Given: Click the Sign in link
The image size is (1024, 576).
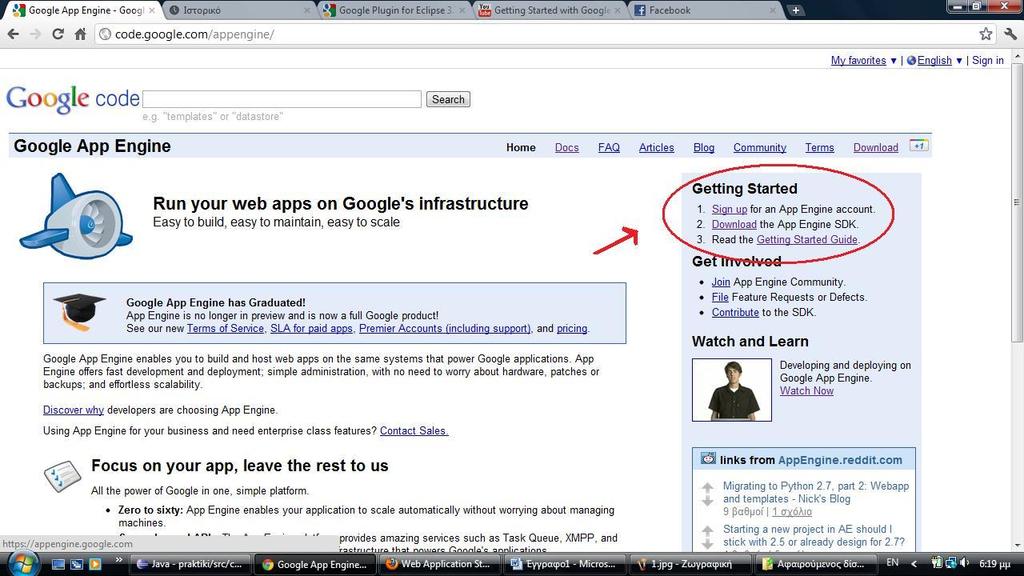Looking at the screenshot, I should coord(987,61).
